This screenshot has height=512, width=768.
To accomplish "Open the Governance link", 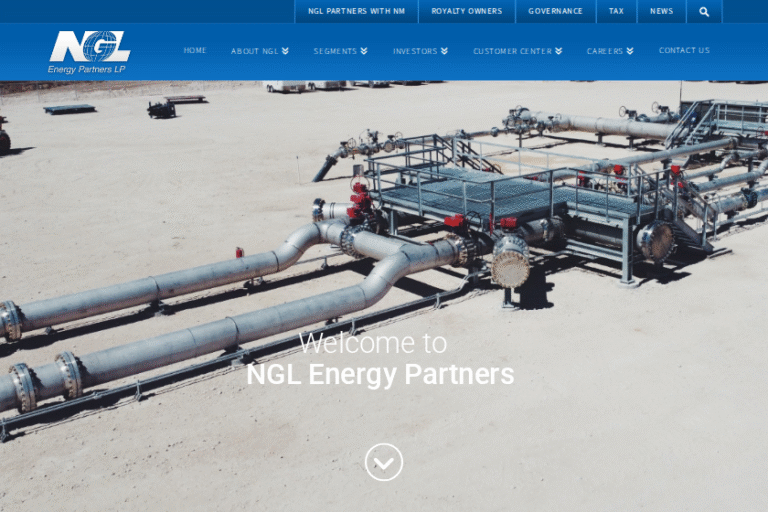I will (555, 11).
